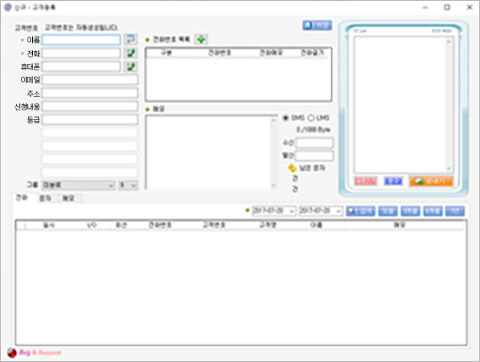This screenshot has width=480, height=362.
Task: Click the 이메일 input field
Action: coord(90,80)
